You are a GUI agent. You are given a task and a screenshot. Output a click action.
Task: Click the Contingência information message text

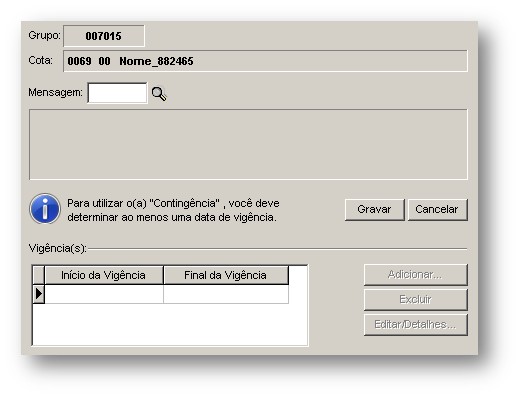pos(173,210)
